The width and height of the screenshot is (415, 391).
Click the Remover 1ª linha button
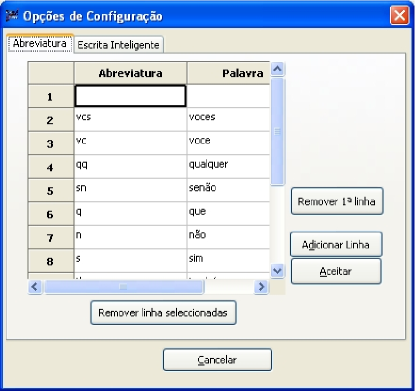click(337, 201)
